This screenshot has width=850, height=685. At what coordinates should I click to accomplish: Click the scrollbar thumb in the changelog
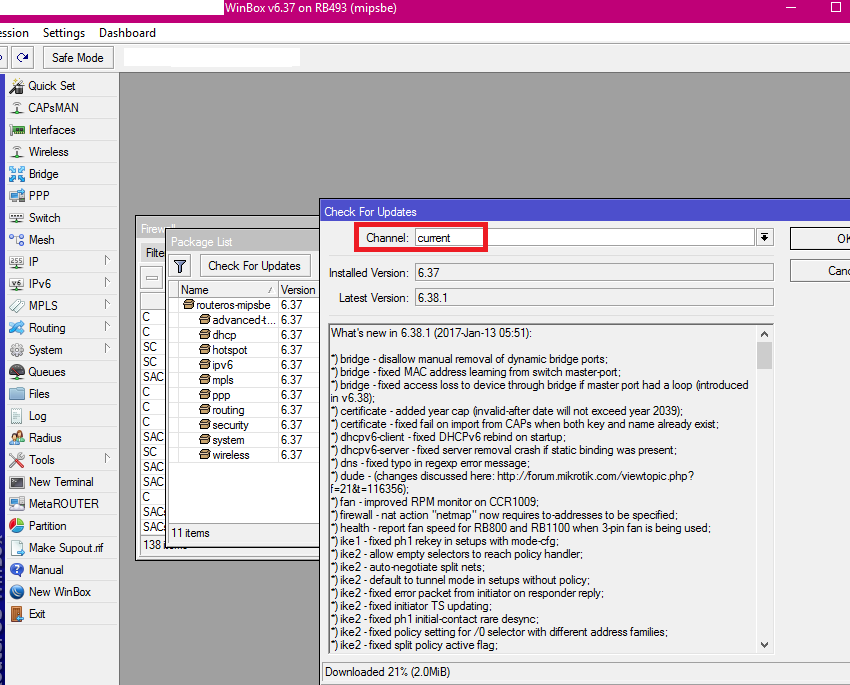click(x=764, y=356)
